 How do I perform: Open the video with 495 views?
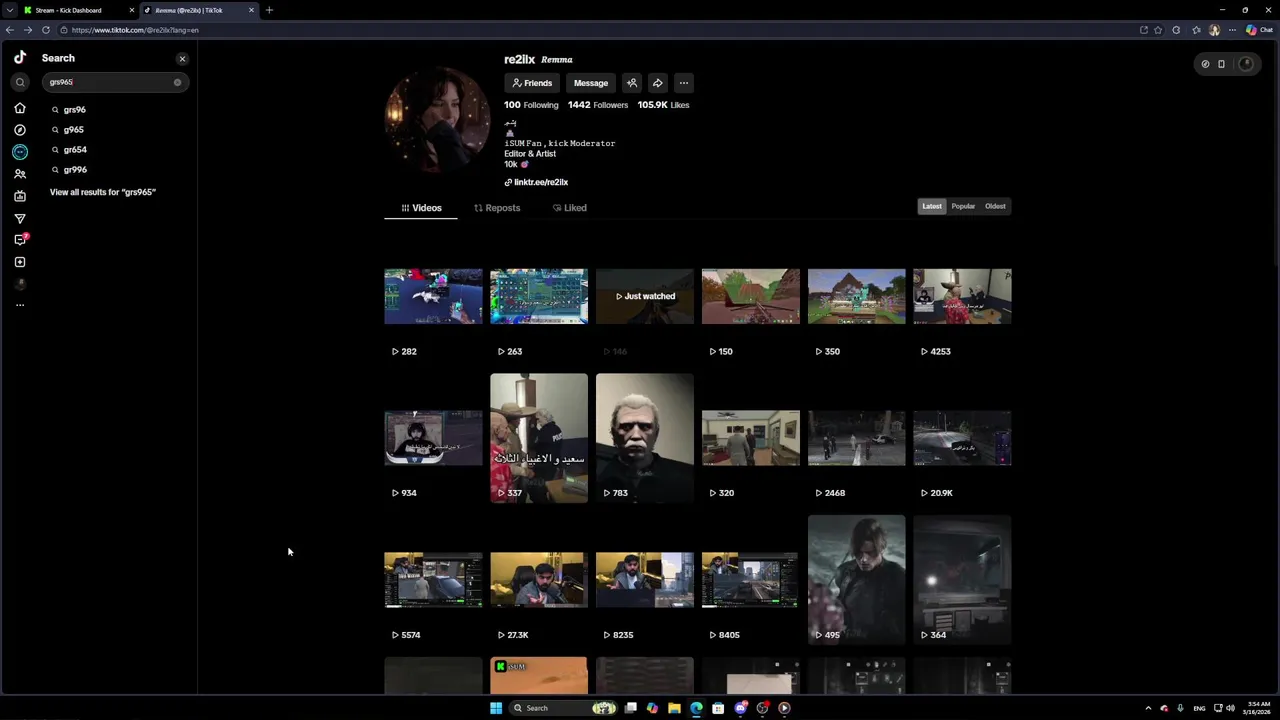[x=857, y=580]
